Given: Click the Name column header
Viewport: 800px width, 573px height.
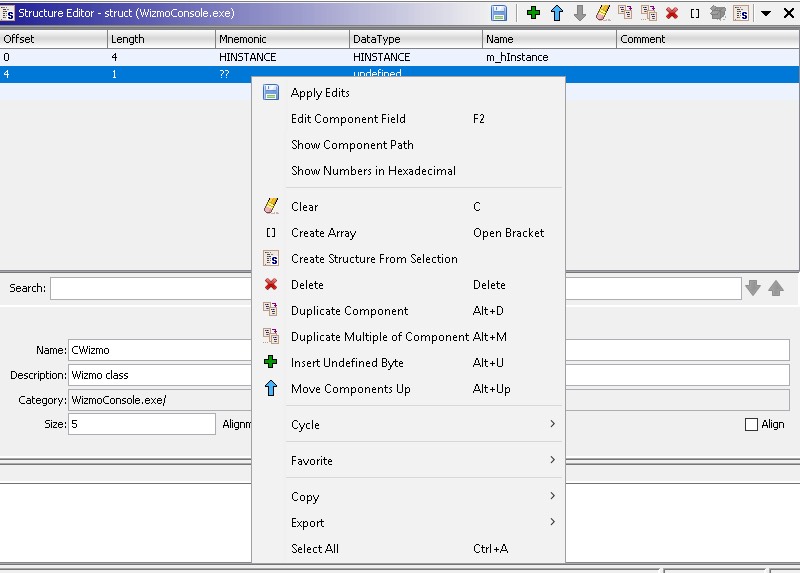Looking at the screenshot, I should point(549,39).
